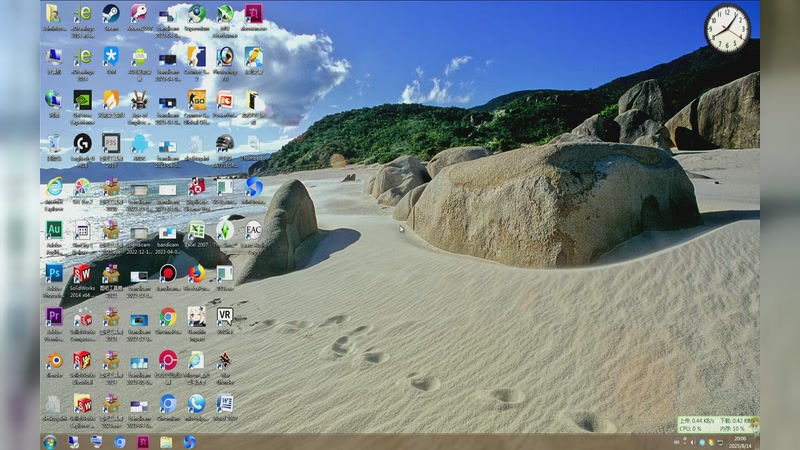Launch the War Thunder shortcut
This screenshot has width=800, height=450.
225,361
